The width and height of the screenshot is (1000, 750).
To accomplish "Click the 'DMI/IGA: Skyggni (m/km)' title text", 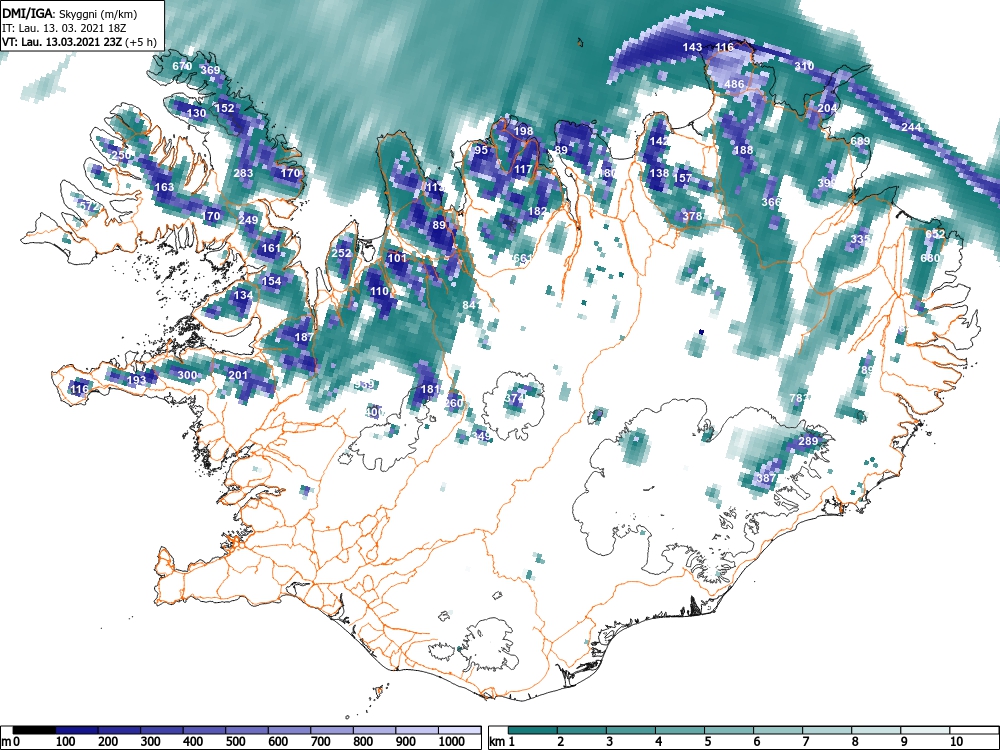I will (x=70, y=13).
